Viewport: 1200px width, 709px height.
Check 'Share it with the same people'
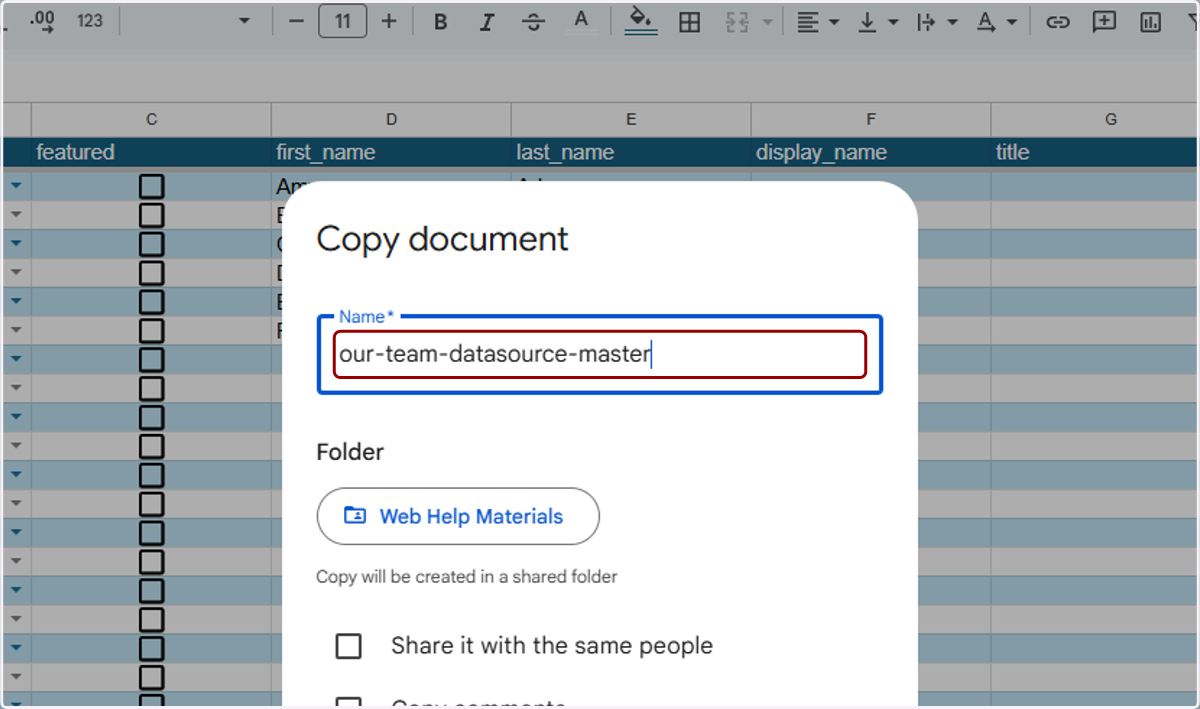coord(348,646)
